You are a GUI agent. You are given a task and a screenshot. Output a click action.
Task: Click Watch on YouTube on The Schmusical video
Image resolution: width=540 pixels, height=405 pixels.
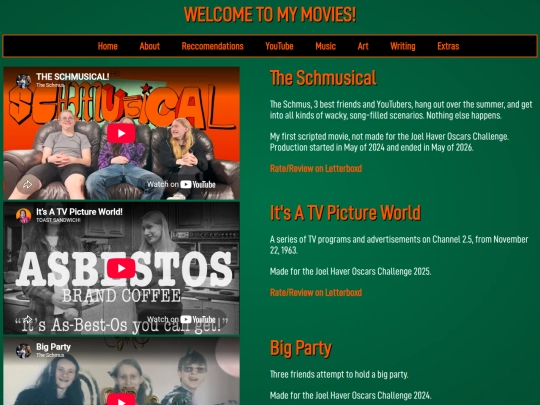point(181,185)
